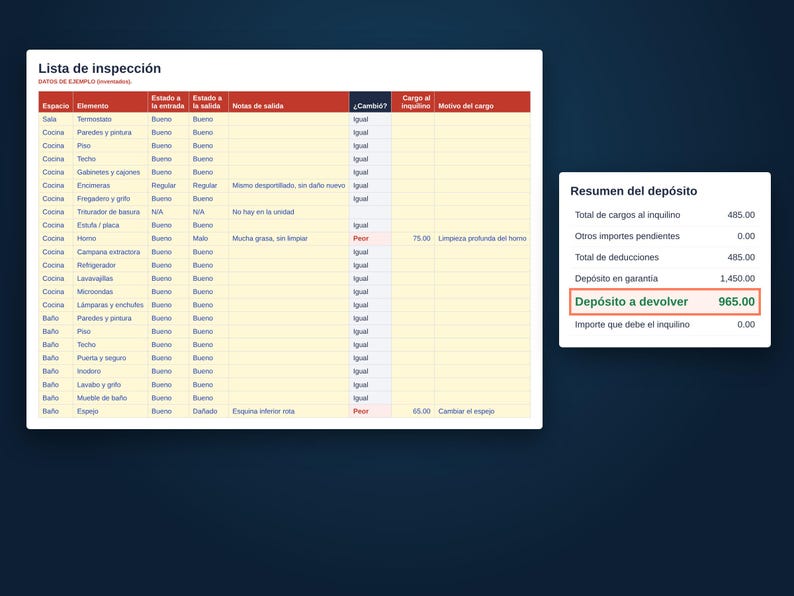Click the '1,450.00' deposit value
794x596 pixels.
pyautogui.click(x=737, y=279)
